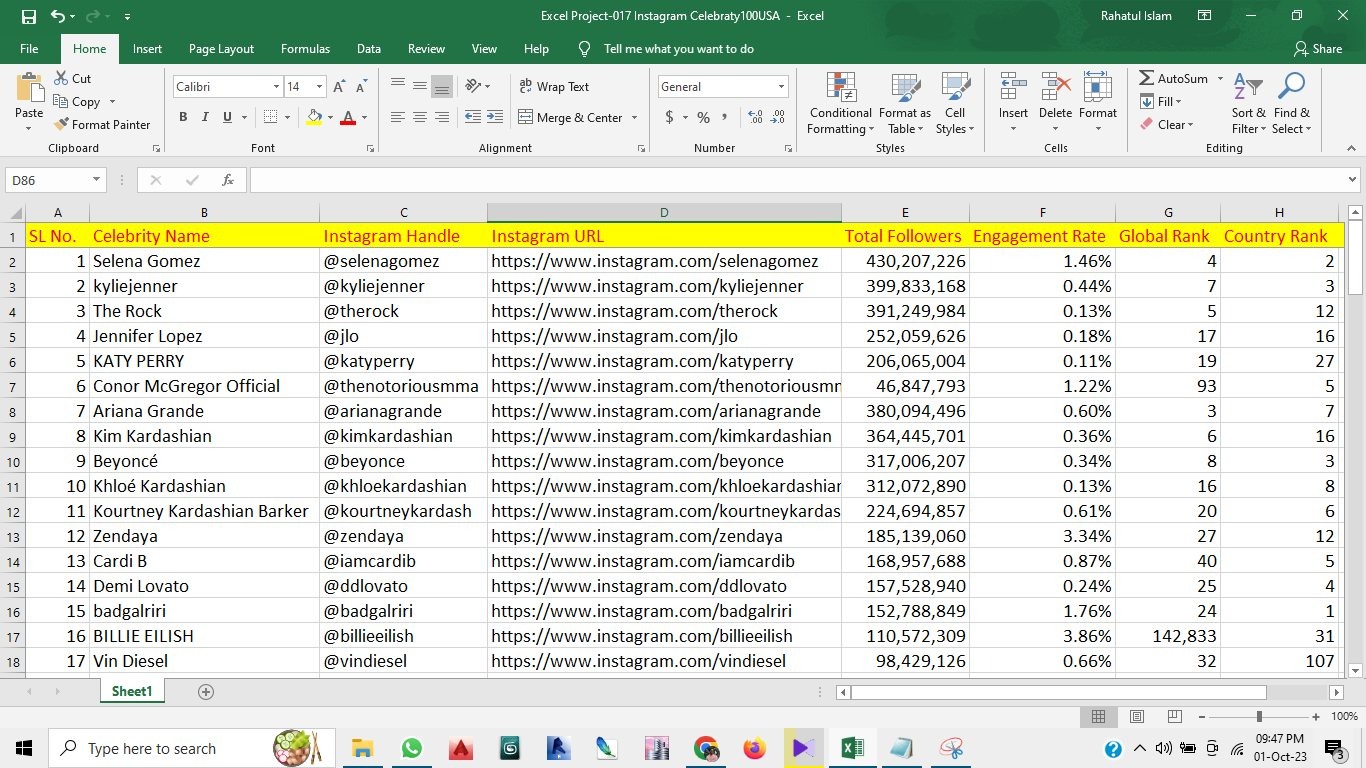Open Cell Styles gallery
Viewport: 1366px width, 768px height.
click(x=955, y=103)
